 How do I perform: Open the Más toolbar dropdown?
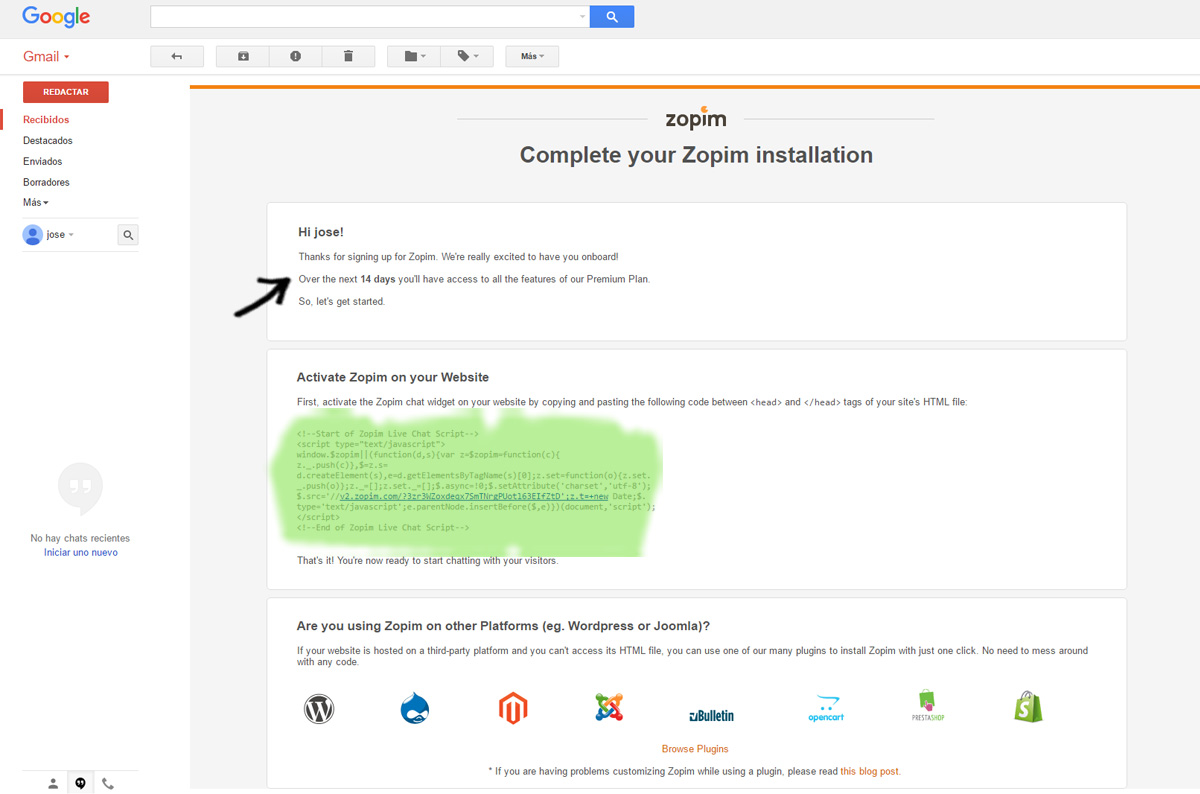(532, 57)
